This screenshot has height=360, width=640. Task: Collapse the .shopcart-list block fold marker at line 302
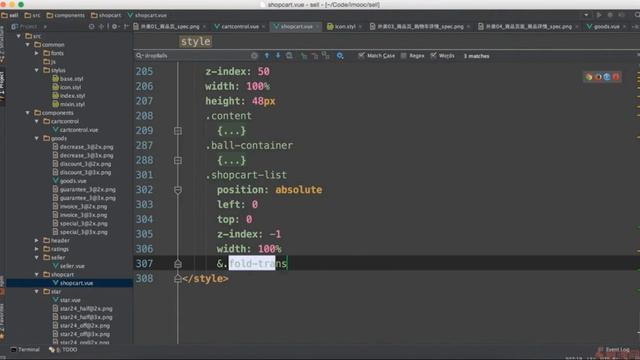[178, 190]
